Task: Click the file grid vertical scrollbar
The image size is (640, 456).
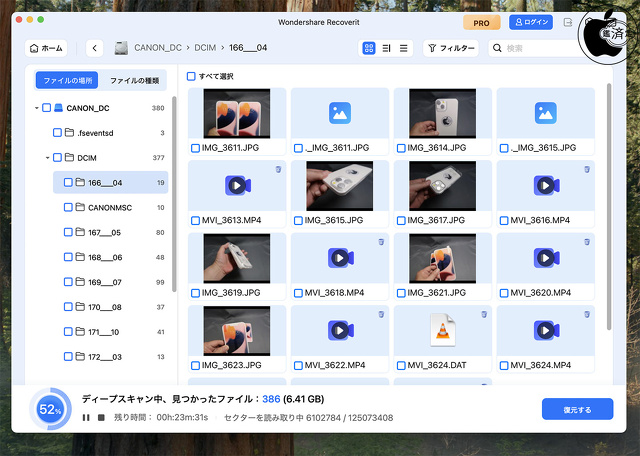Action: (x=609, y=206)
